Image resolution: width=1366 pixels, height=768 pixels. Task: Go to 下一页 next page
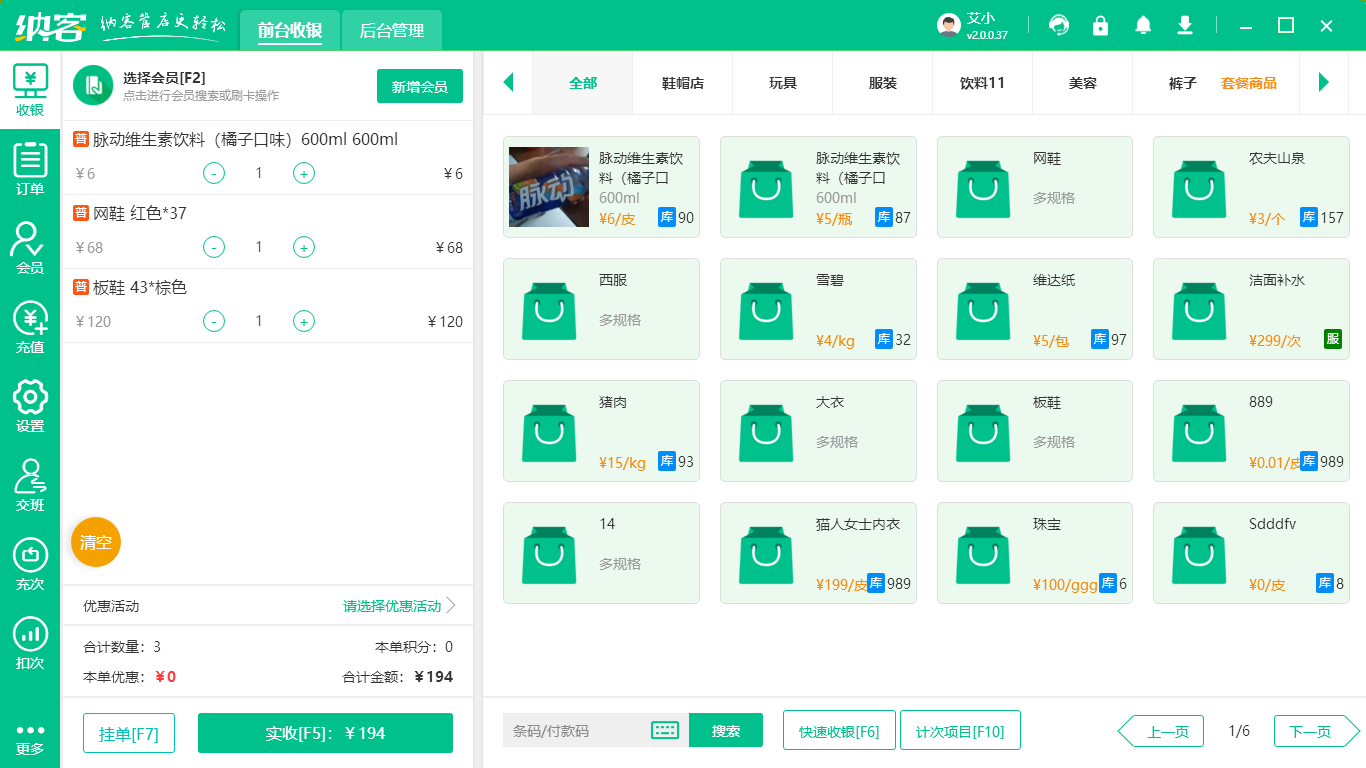point(1317,731)
